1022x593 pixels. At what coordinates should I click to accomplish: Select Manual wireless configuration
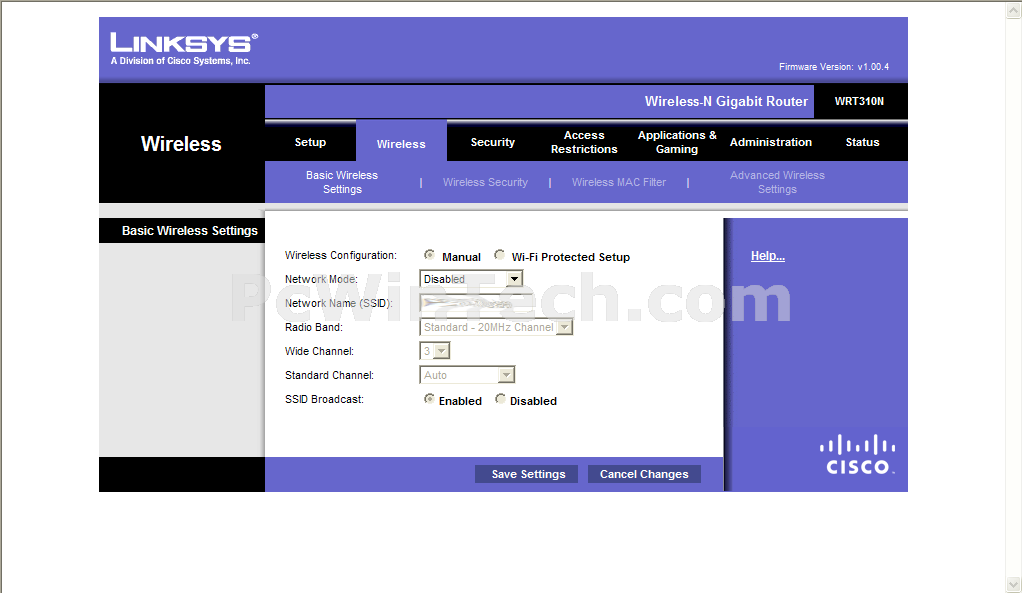(x=429, y=255)
